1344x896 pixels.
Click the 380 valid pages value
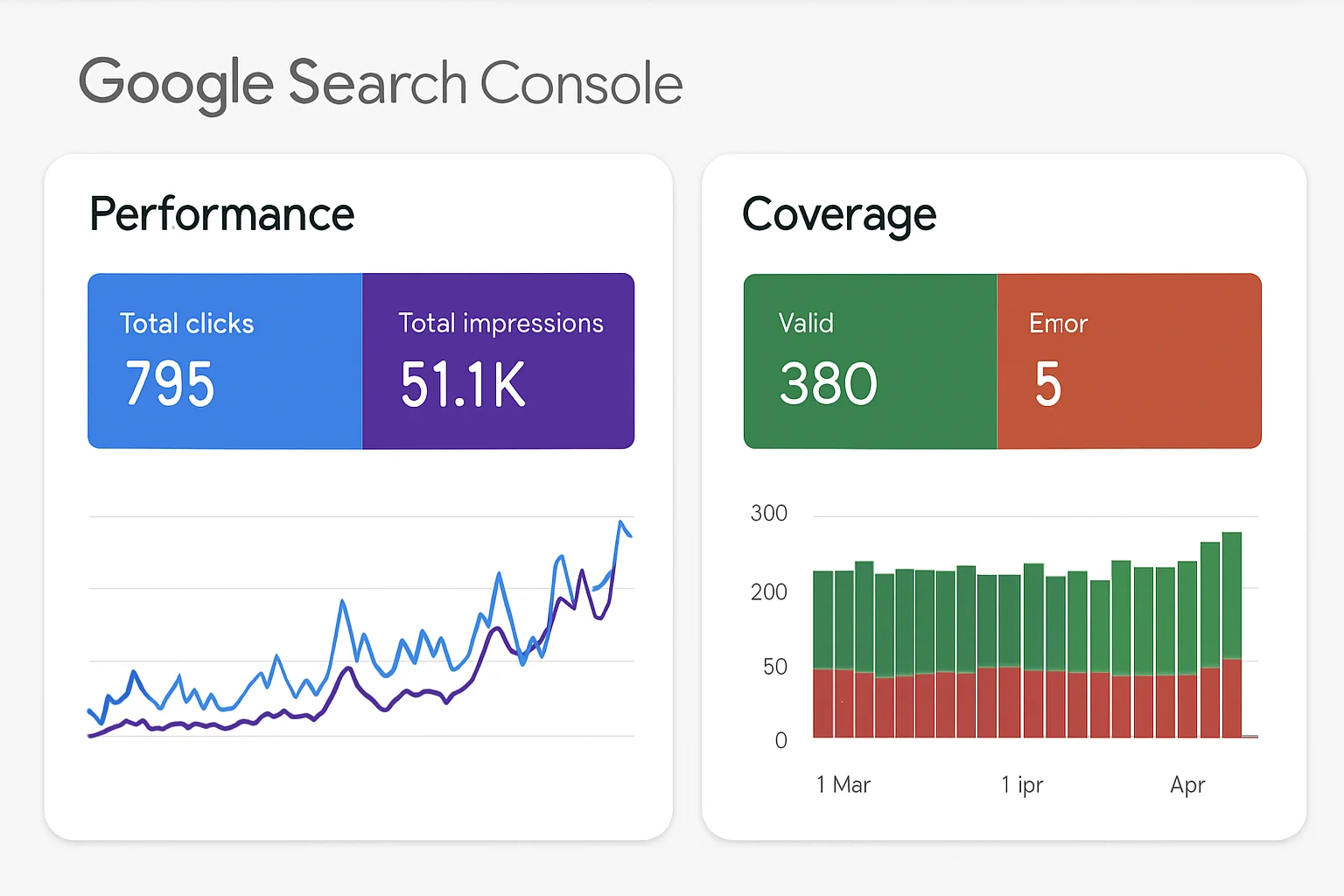click(829, 383)
